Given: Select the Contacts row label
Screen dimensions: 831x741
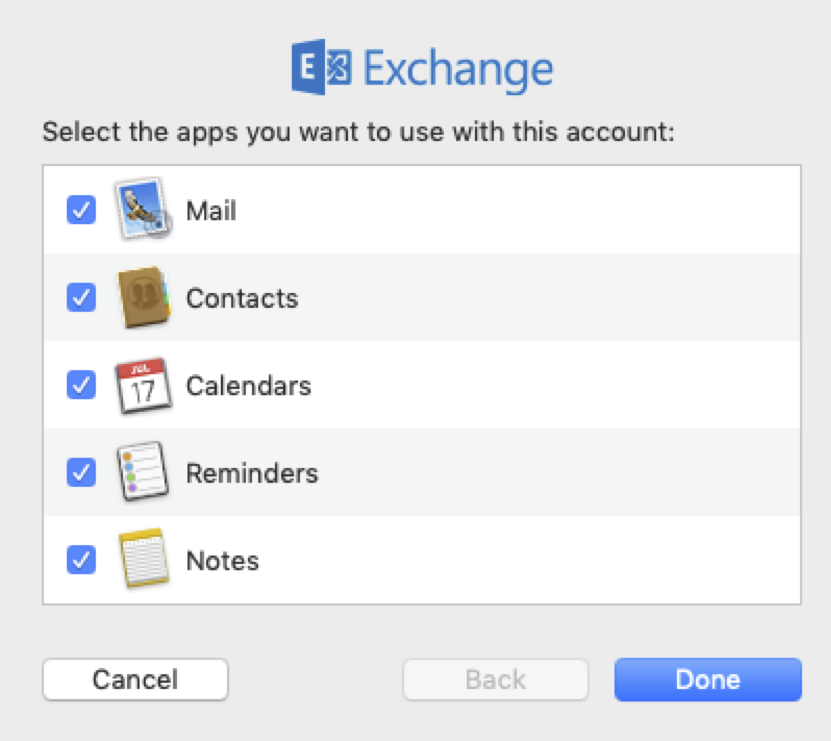Looking at the screenshot, I should (242, 298).
